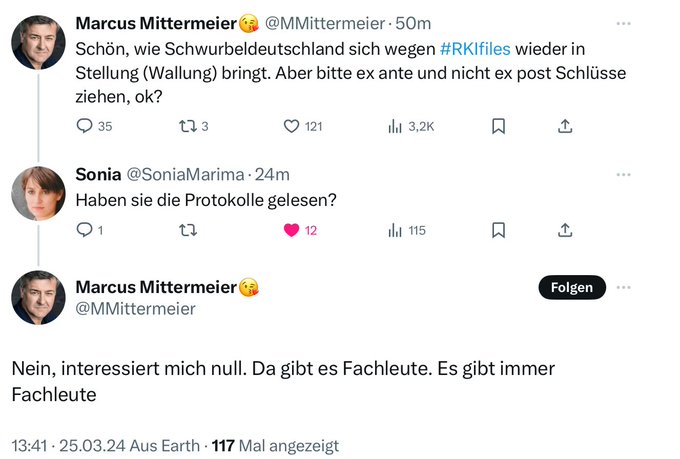Reply to Sonia's tweet
The image size is (680, 459).
tap(84, 230)
